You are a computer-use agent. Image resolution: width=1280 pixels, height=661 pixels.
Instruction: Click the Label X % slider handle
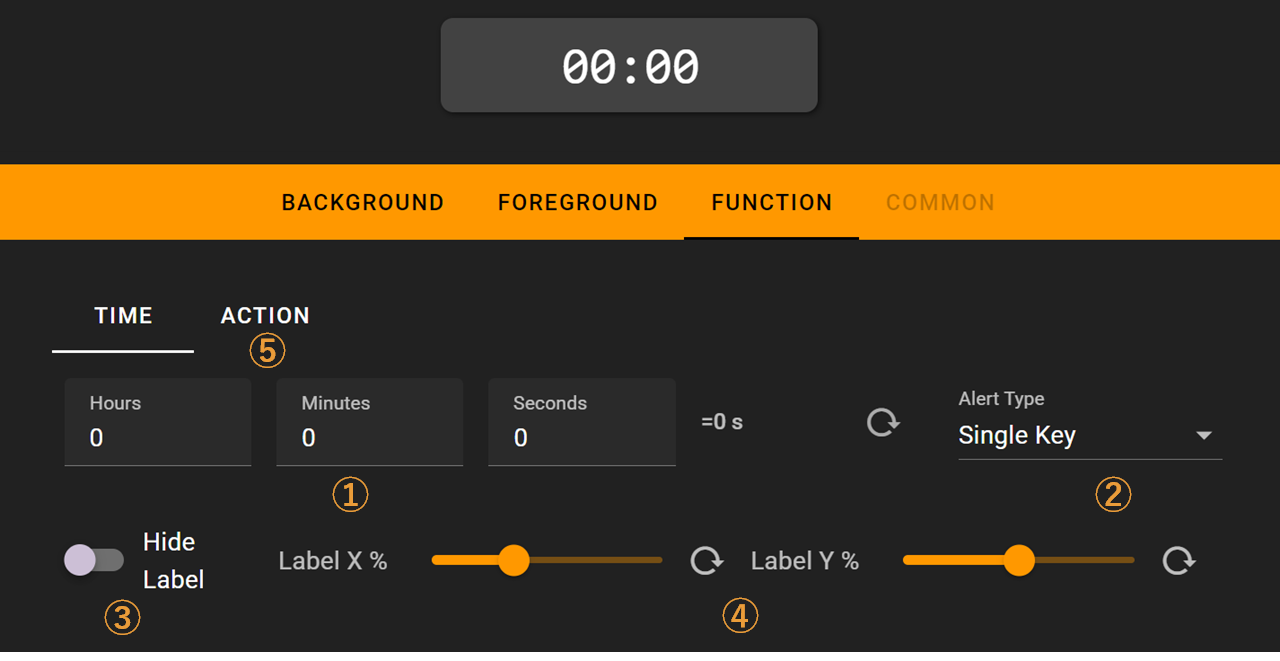coord(513,560)
